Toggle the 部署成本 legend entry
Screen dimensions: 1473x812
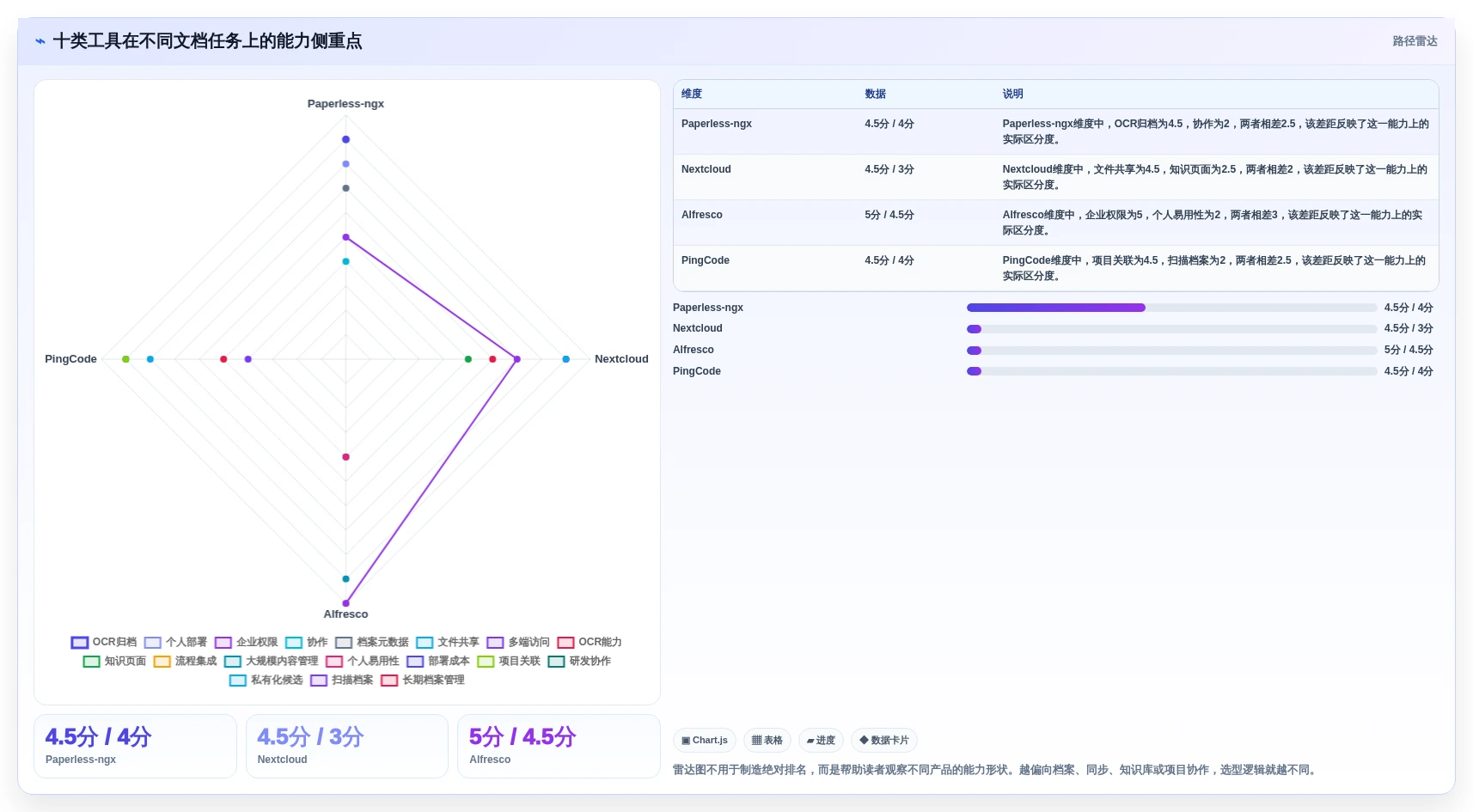[x=438, y=661]
